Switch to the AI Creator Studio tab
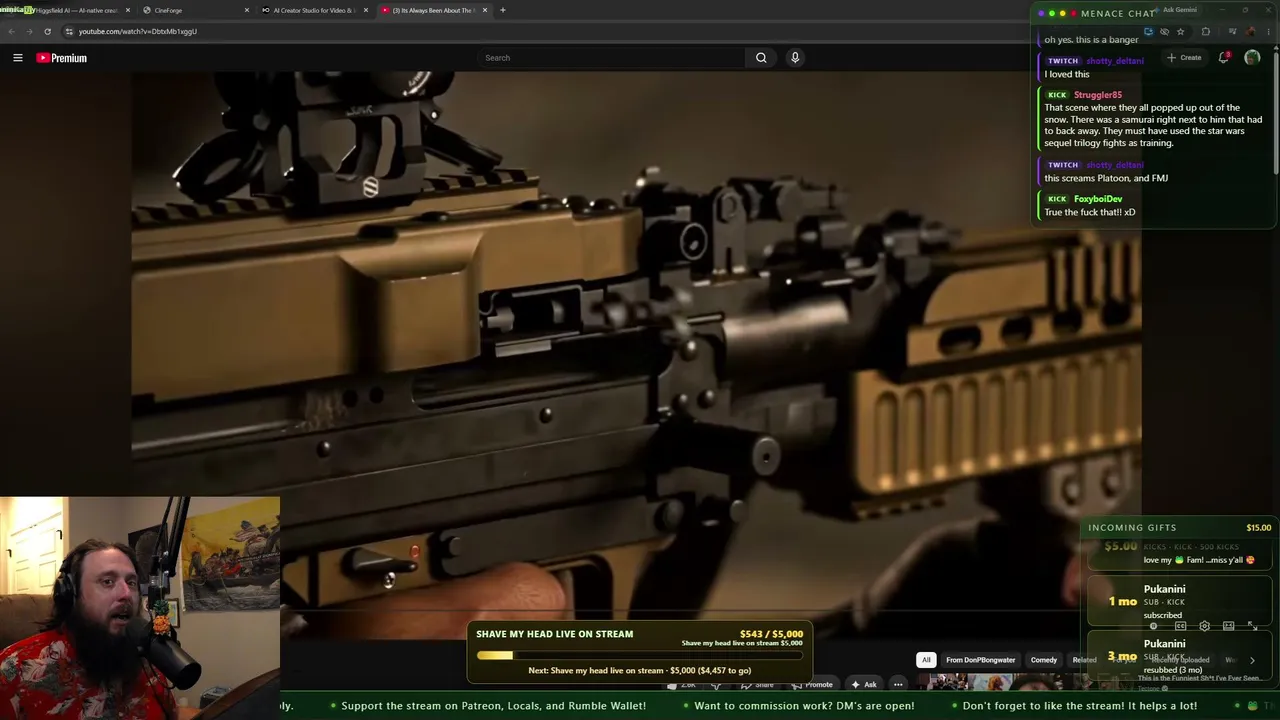1280x720 pixels. (314, 10)
